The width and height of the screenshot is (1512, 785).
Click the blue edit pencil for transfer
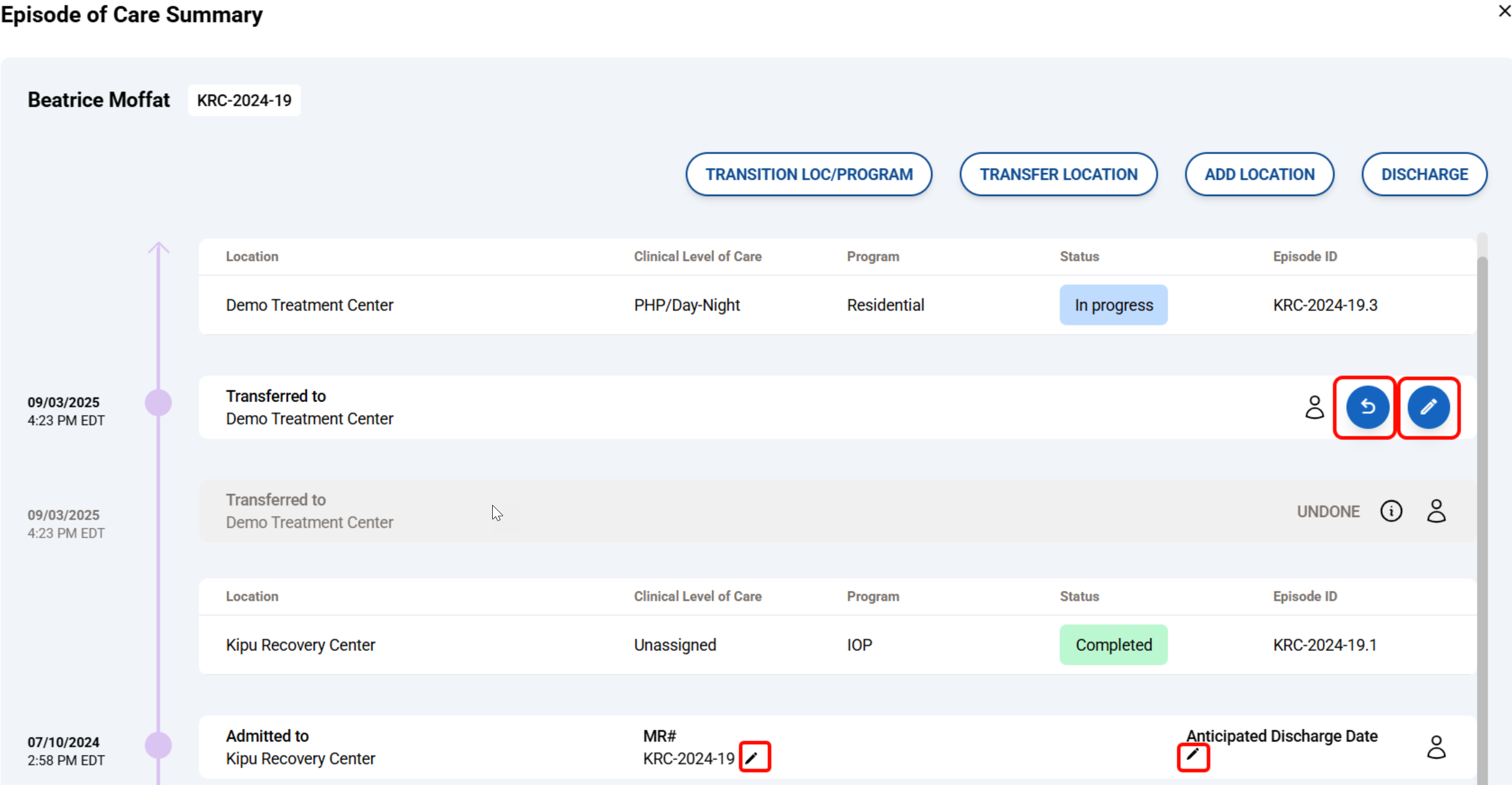pos(1428,408)
